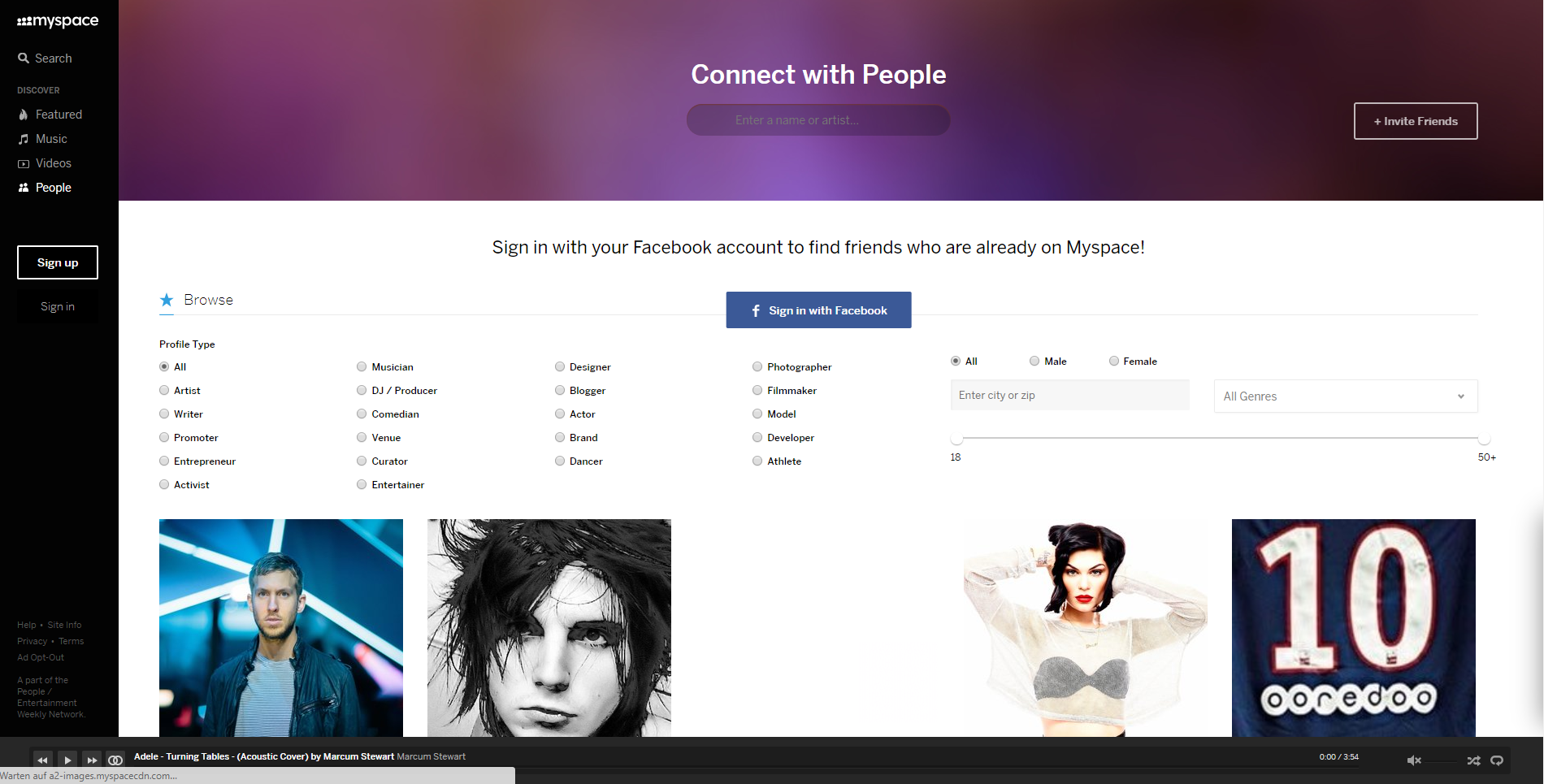Focus the name or artist search field
The width and height of the screenshot is (1544, 784).
coord(818,120)
